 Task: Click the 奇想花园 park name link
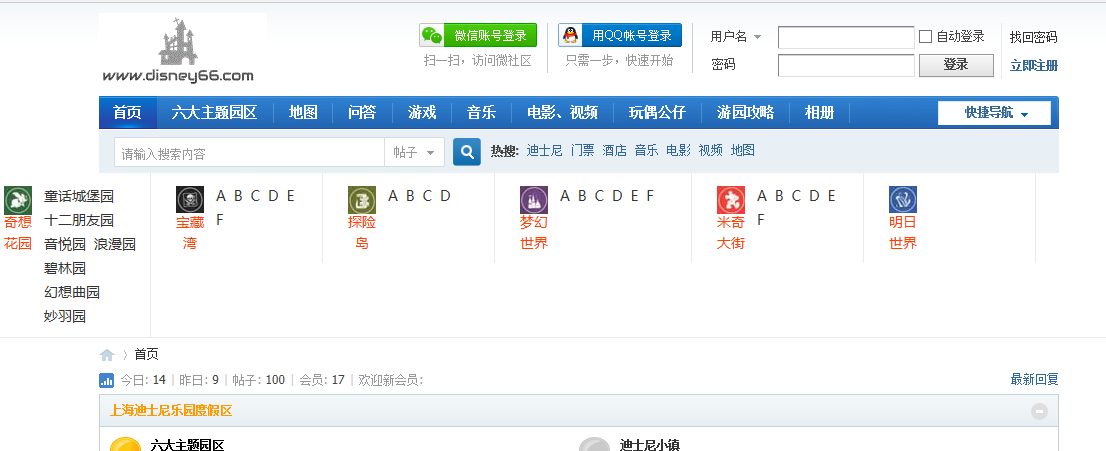tap(18, 233)
